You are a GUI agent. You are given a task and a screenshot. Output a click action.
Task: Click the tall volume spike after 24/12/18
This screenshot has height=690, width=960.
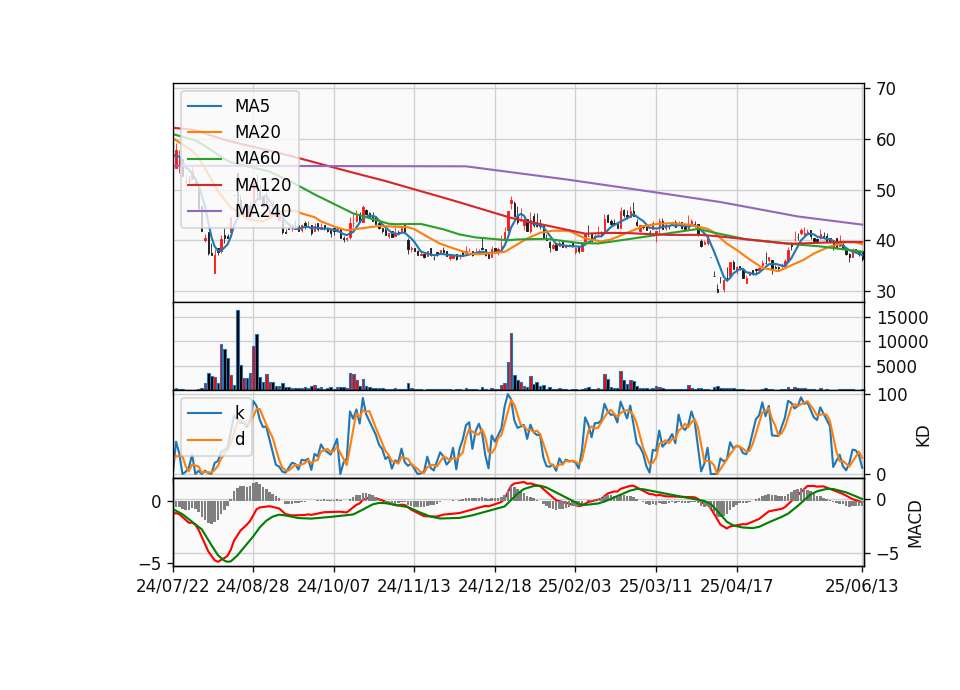[x=511, y=362]
